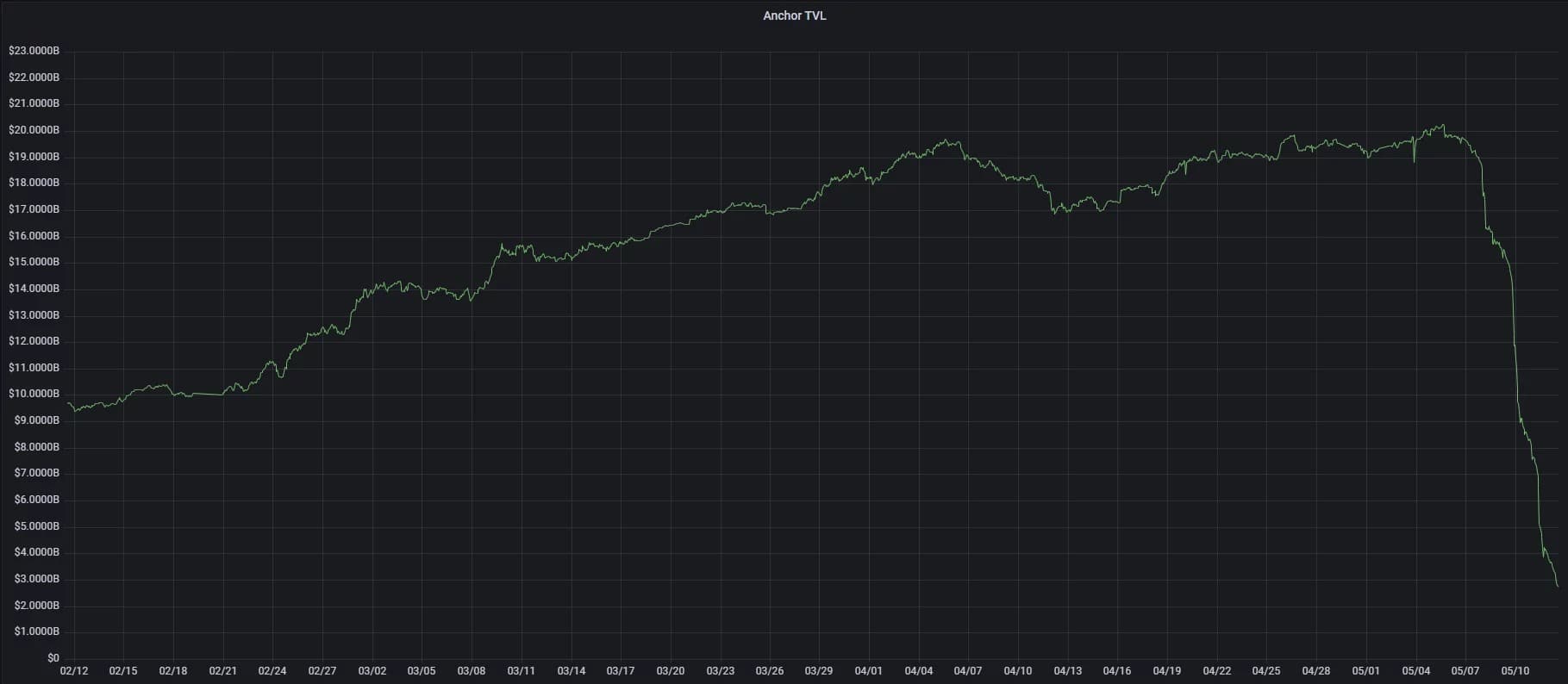Screen dimensions: 1568x684
Task: Select the $4.0000B y-axis label
Action: pyautogui.click(x=36, y=552)
